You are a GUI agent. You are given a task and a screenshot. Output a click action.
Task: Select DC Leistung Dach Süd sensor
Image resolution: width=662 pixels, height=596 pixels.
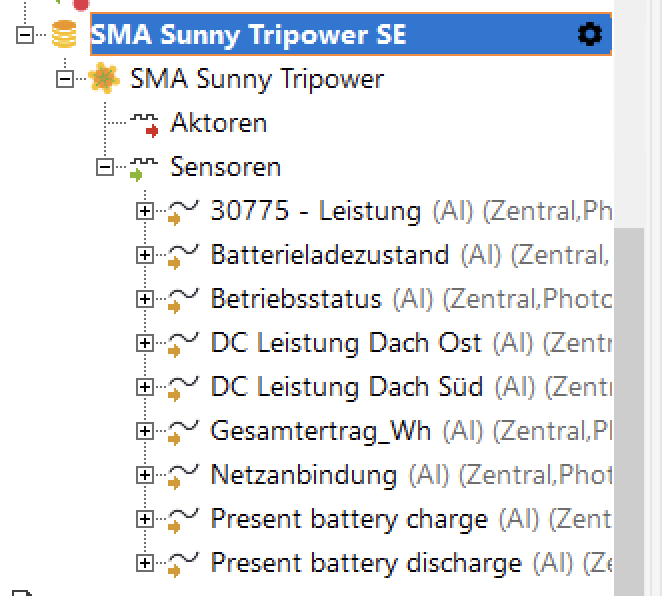(347, 387)
